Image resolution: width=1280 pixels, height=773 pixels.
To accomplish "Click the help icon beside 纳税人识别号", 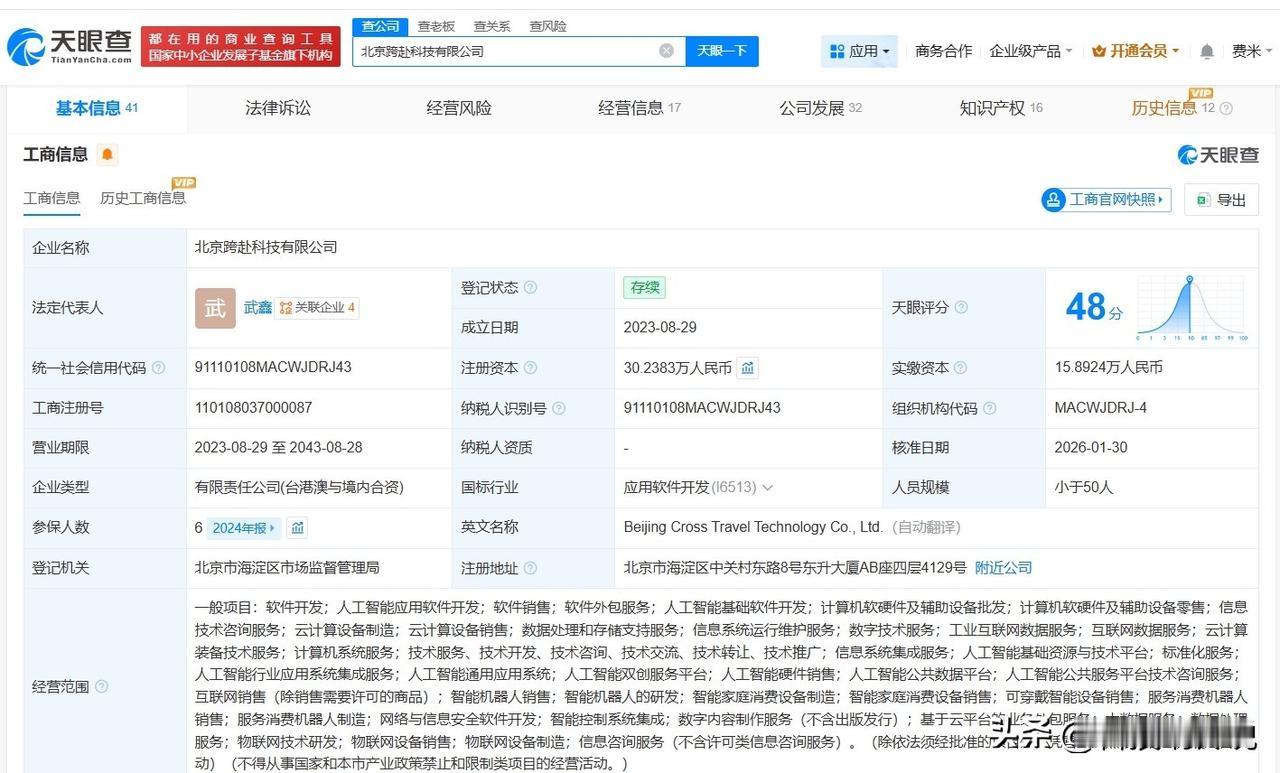I will point(558,408).
